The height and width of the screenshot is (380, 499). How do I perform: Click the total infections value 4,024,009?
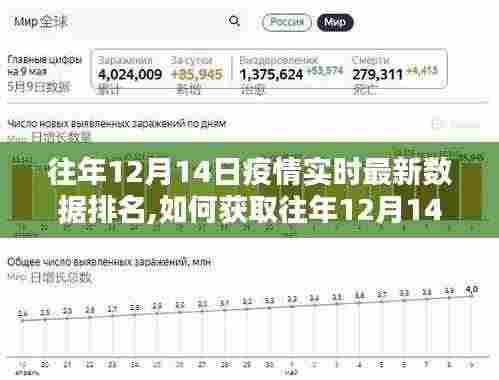(130, 74)
